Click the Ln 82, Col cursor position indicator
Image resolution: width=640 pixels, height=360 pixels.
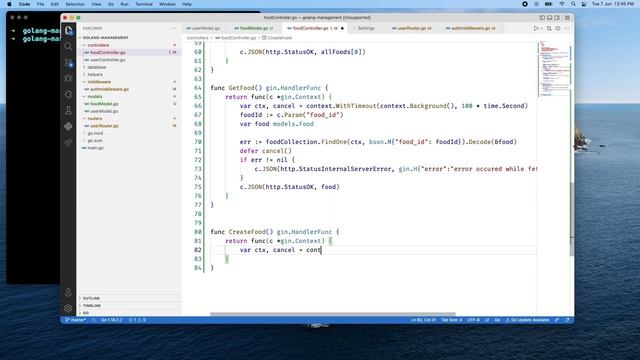[x=423, y=320]
